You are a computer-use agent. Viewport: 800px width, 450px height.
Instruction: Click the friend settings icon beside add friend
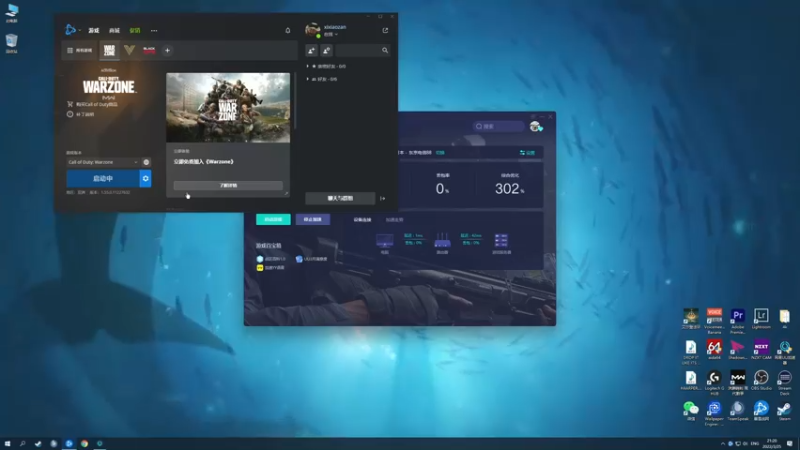327,50
